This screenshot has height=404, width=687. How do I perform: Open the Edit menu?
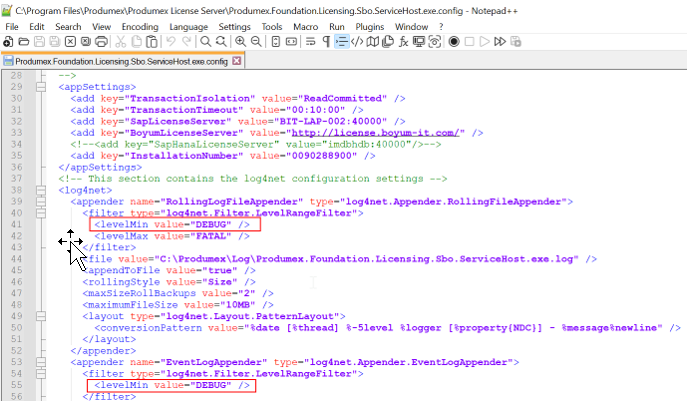point(37,27)
